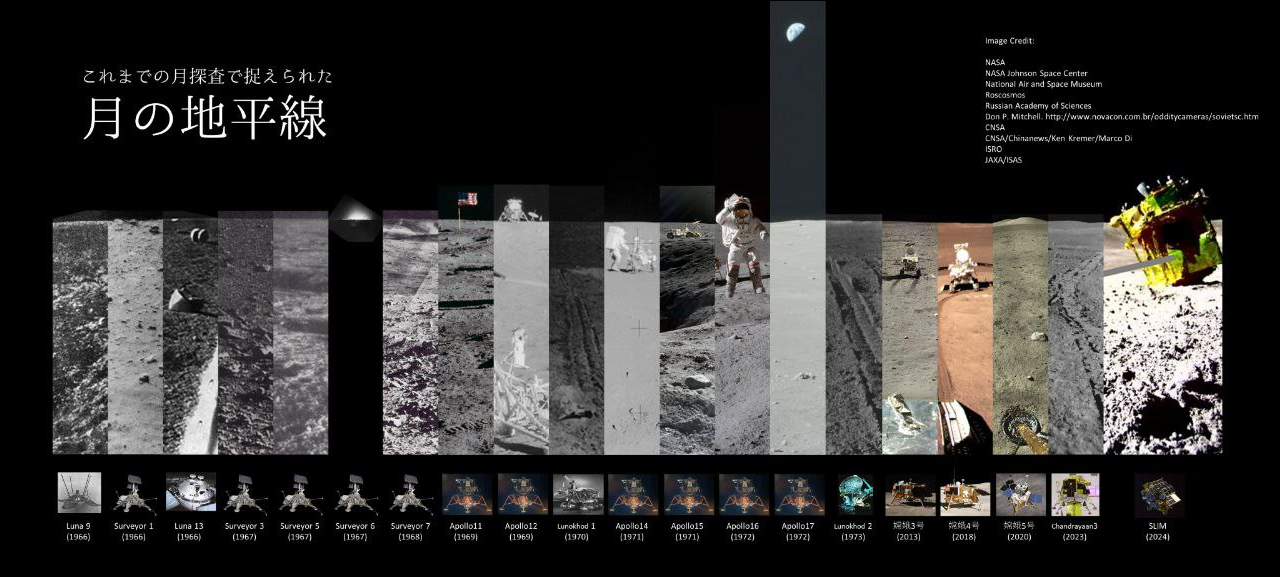Click the Apollo11 lunar module icon
The image size is (1280, 577).
point(466,494)
